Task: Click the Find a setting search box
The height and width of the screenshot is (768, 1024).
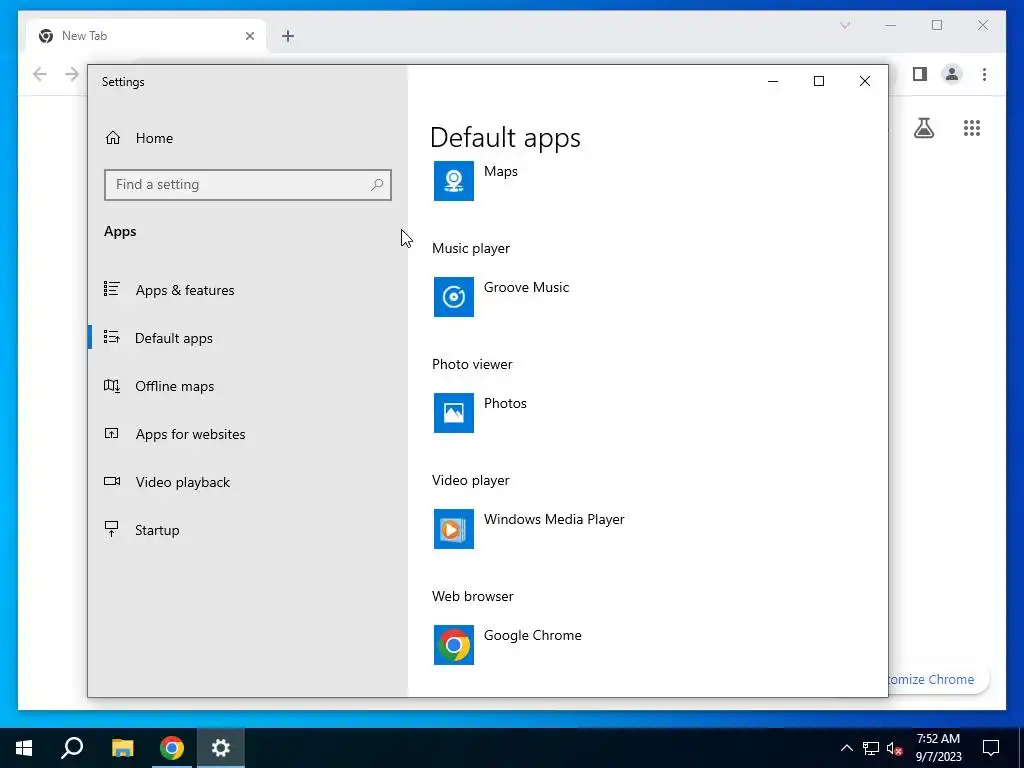Action: pos(248,185)
